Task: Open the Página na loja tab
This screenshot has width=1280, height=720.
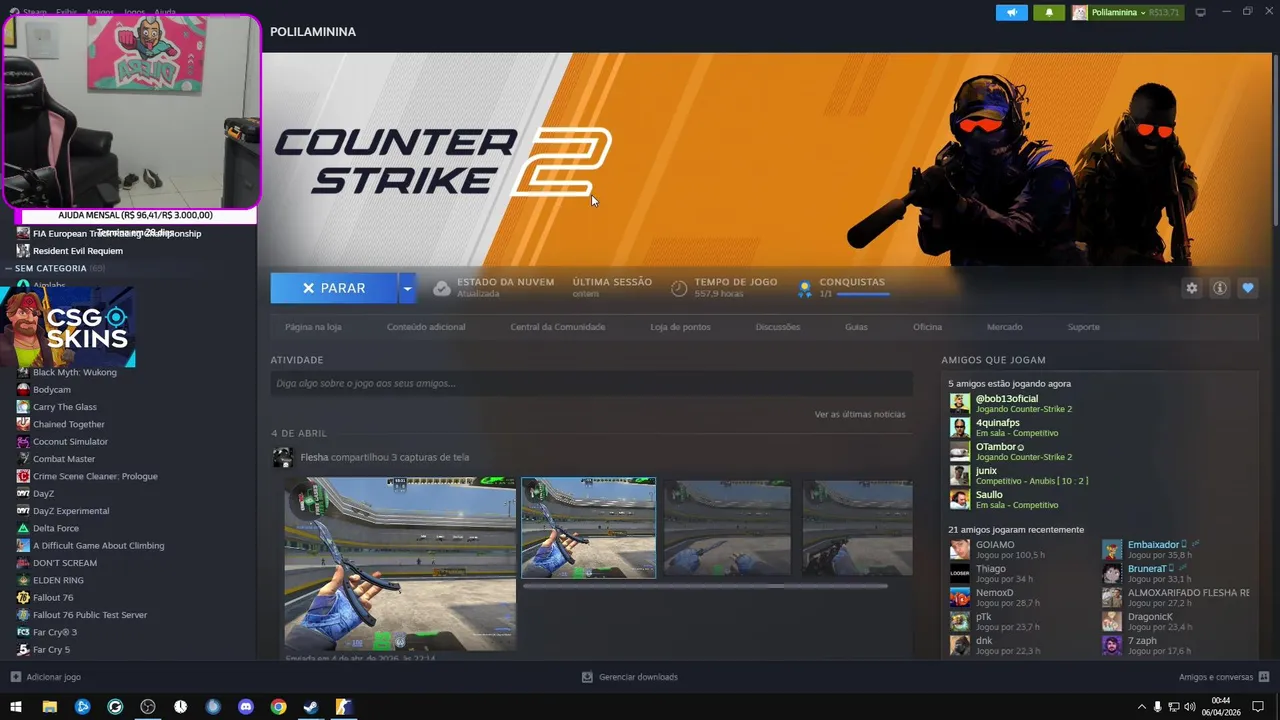Action: pos(313,327)
